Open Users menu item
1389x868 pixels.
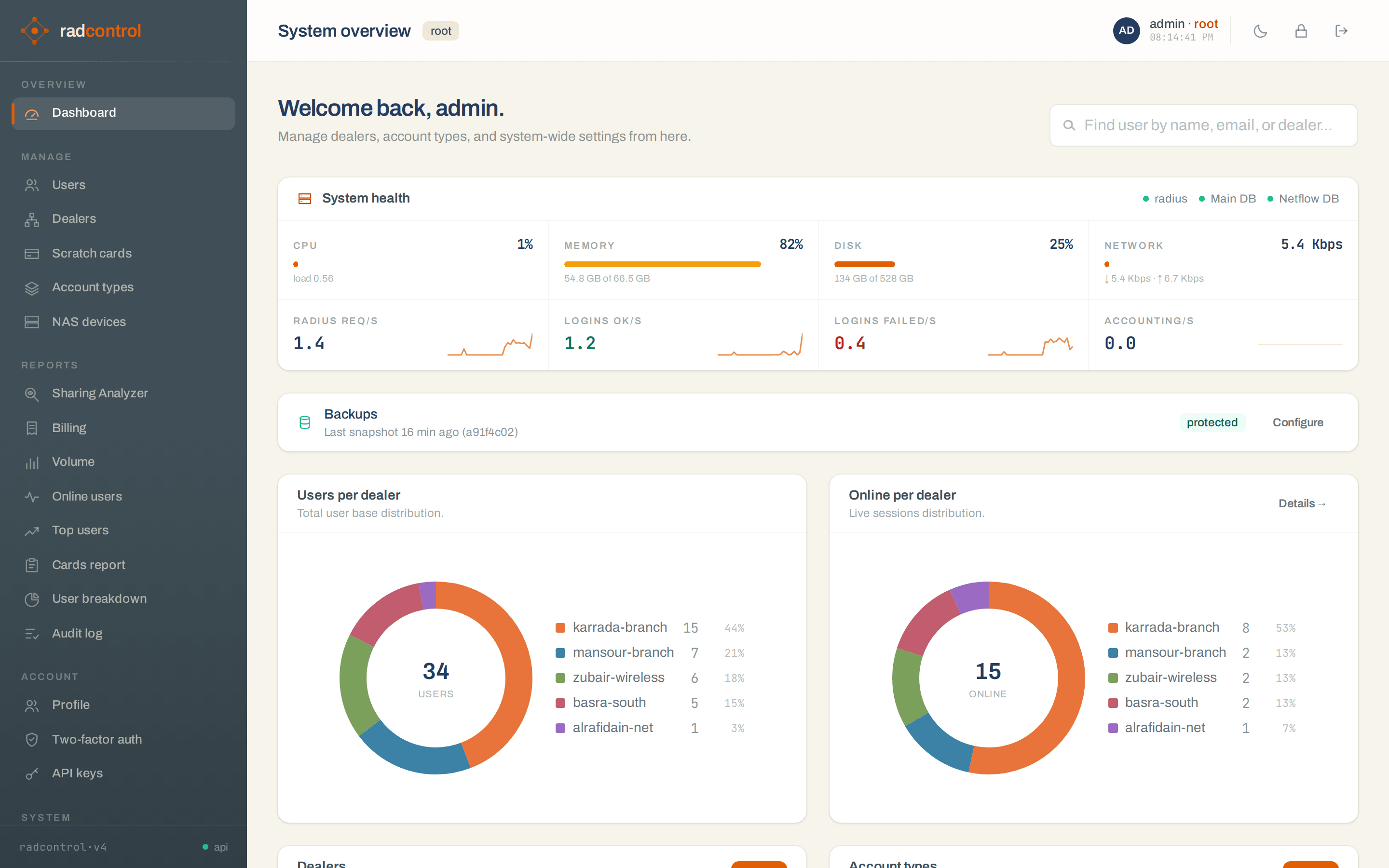click(123, 185)
